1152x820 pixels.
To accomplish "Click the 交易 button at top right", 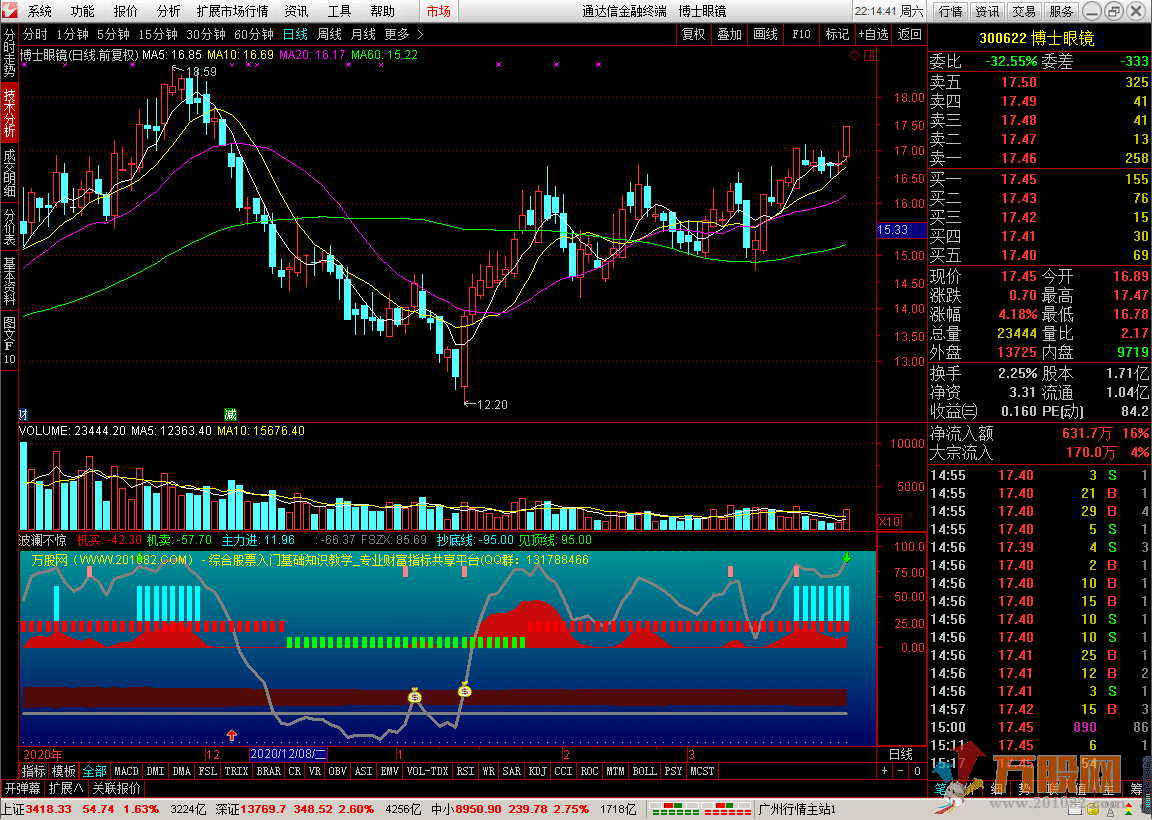I will point(1023,11).
